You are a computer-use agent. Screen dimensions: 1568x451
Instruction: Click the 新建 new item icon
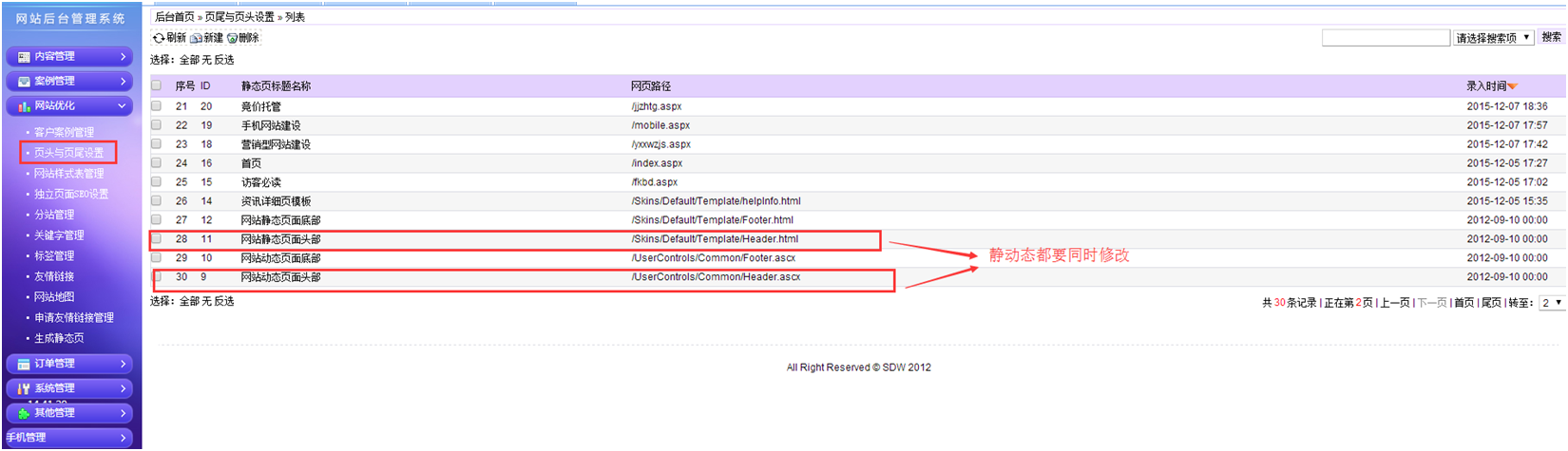[196, 39]
